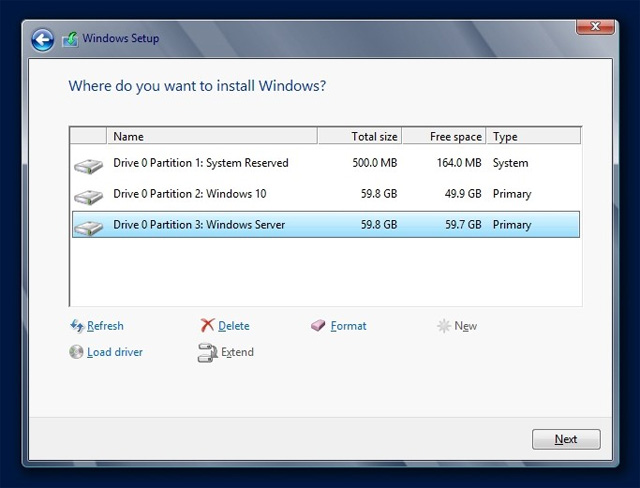
Task: Select Drive 0 Partition 3: Windows Server
Action: (199, 225)
